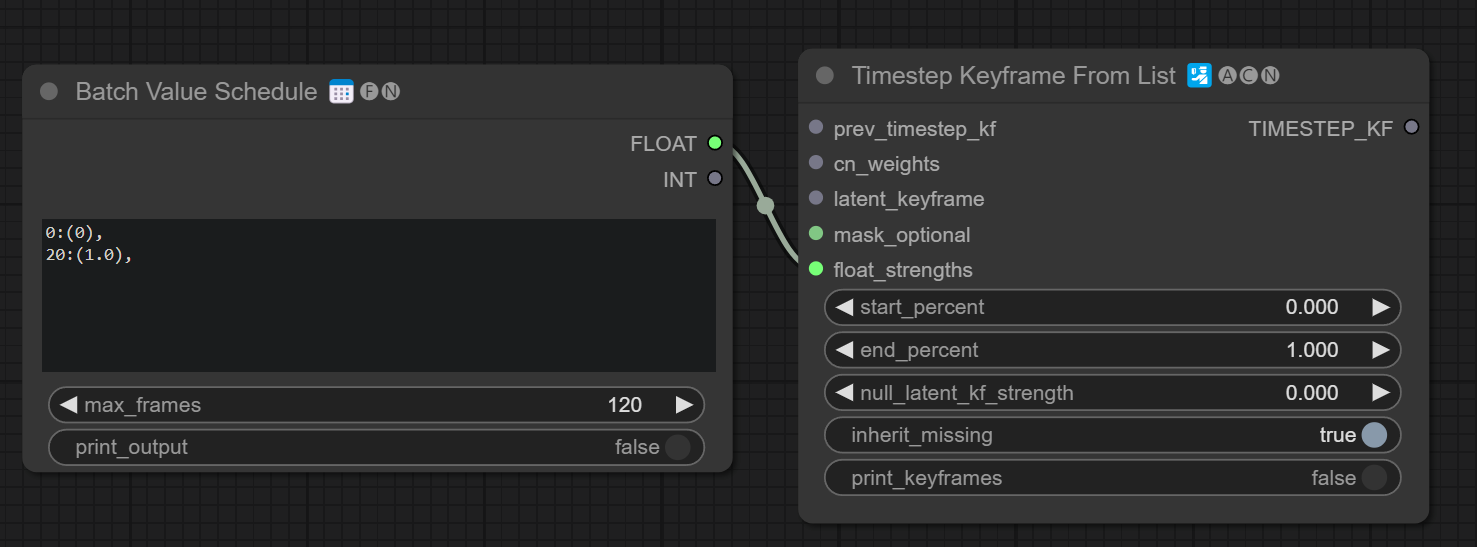Viewport: 1477px width, 547px height.
Task: Click the calendar icon on Batch Value Schedule
Action: click(x=341, y=92)
